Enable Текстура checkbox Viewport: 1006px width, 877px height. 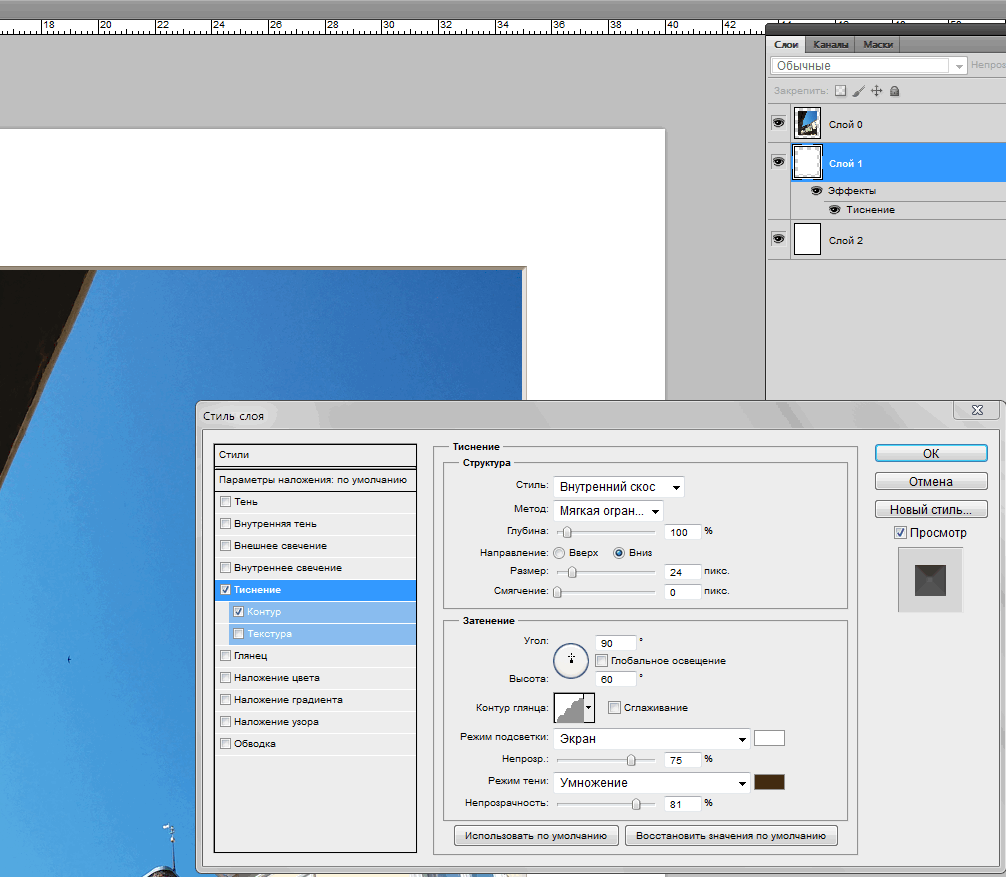click(x=239, y=634)
